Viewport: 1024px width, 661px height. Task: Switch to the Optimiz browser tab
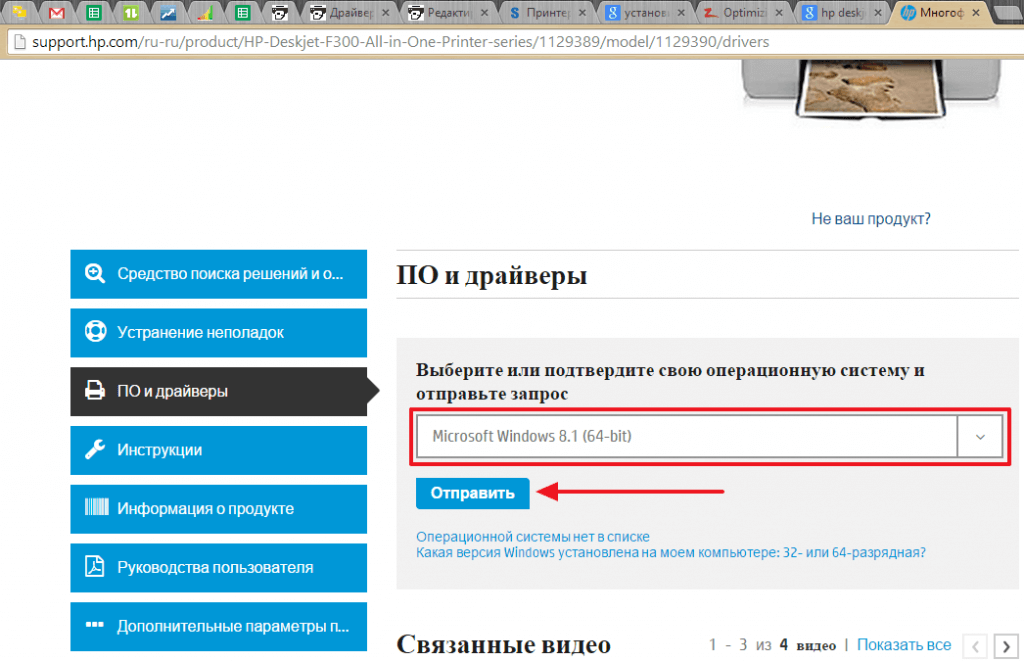pos(740,13)
